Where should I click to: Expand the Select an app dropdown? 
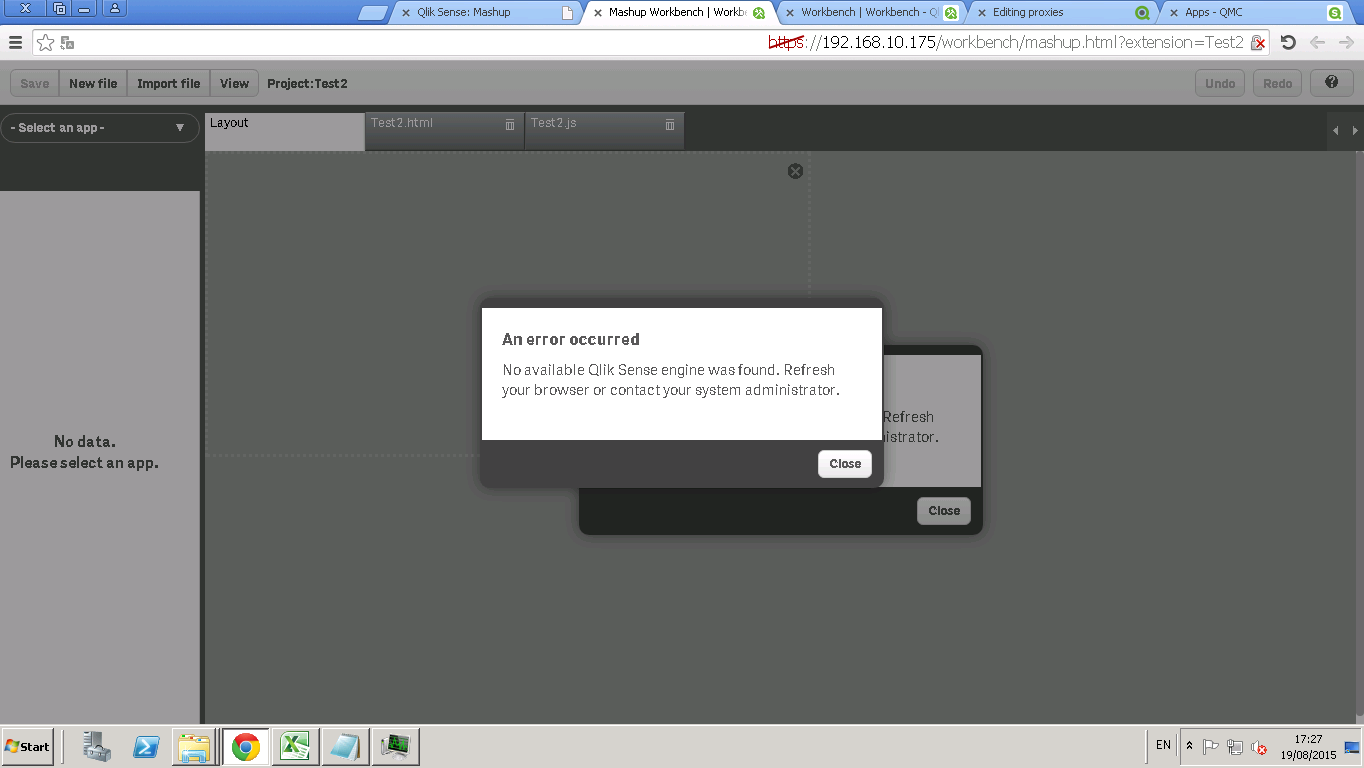pyautogui.click(x=100, y=127)
